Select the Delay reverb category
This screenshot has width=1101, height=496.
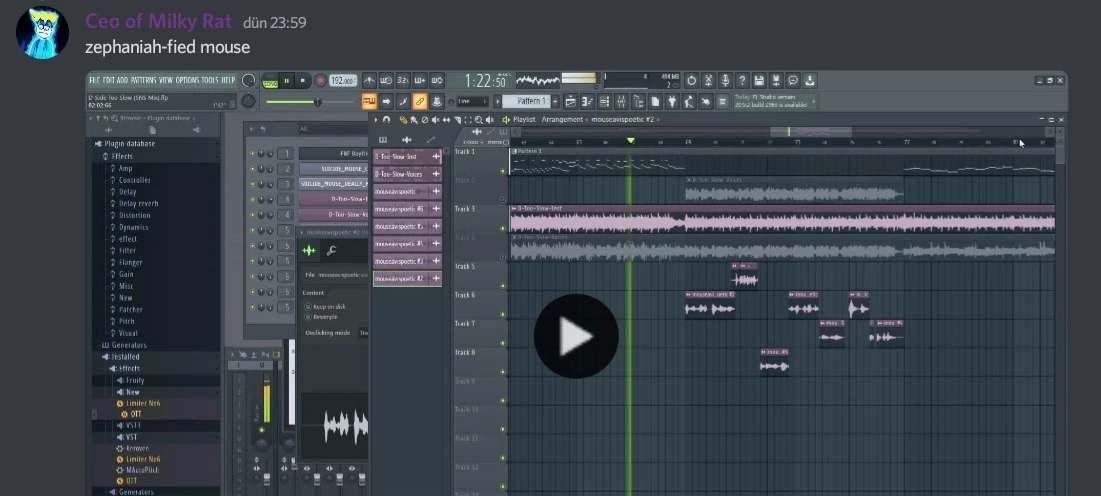coord(138,203)
